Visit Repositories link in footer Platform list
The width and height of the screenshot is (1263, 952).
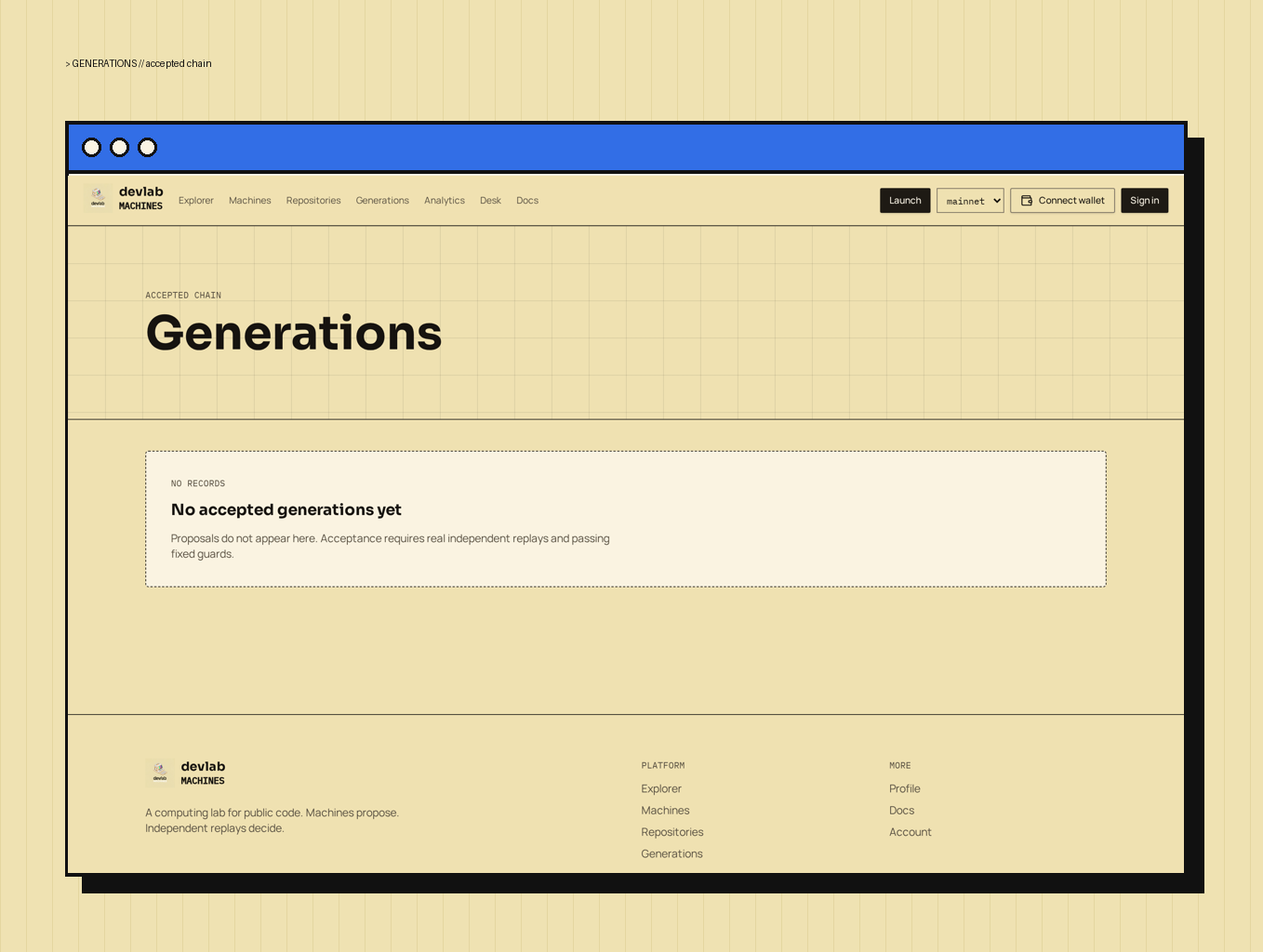(x=672, y=832)
